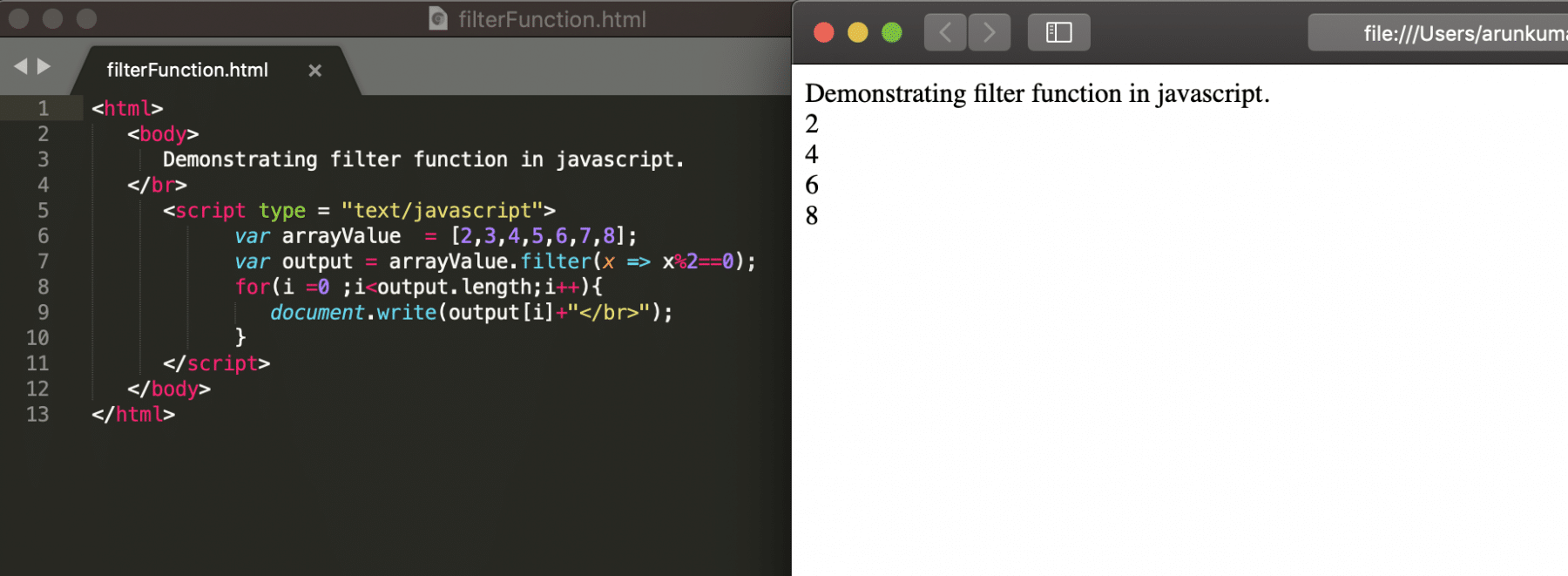Click 'output.length' in the for loop
Screen dimensions: 1568x576
(x=454, y=287)
